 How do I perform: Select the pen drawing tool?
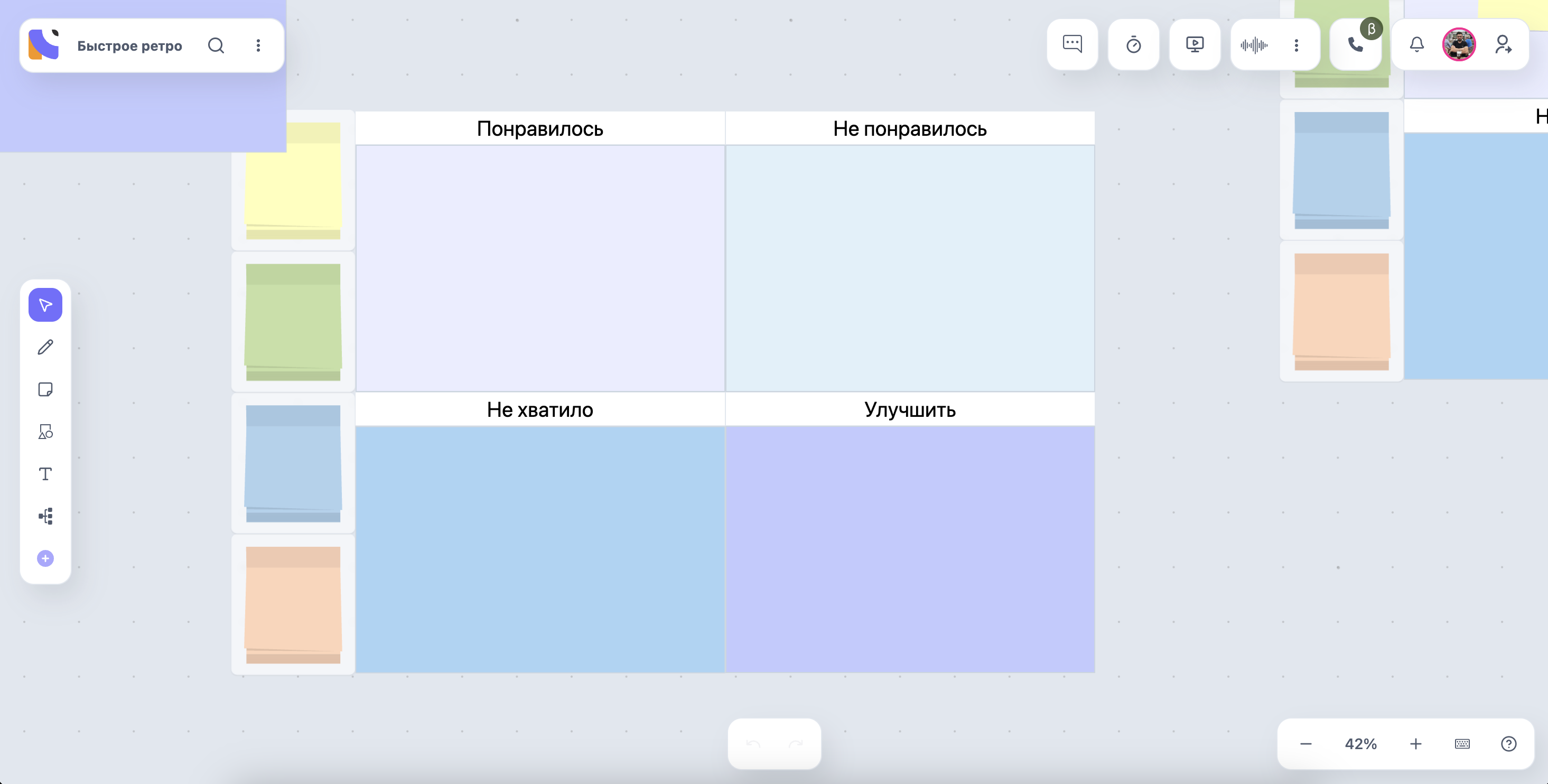[45, 347]
